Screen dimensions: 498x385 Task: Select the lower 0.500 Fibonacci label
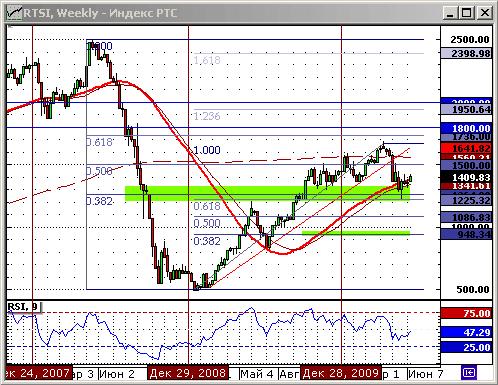click(207, 223)
